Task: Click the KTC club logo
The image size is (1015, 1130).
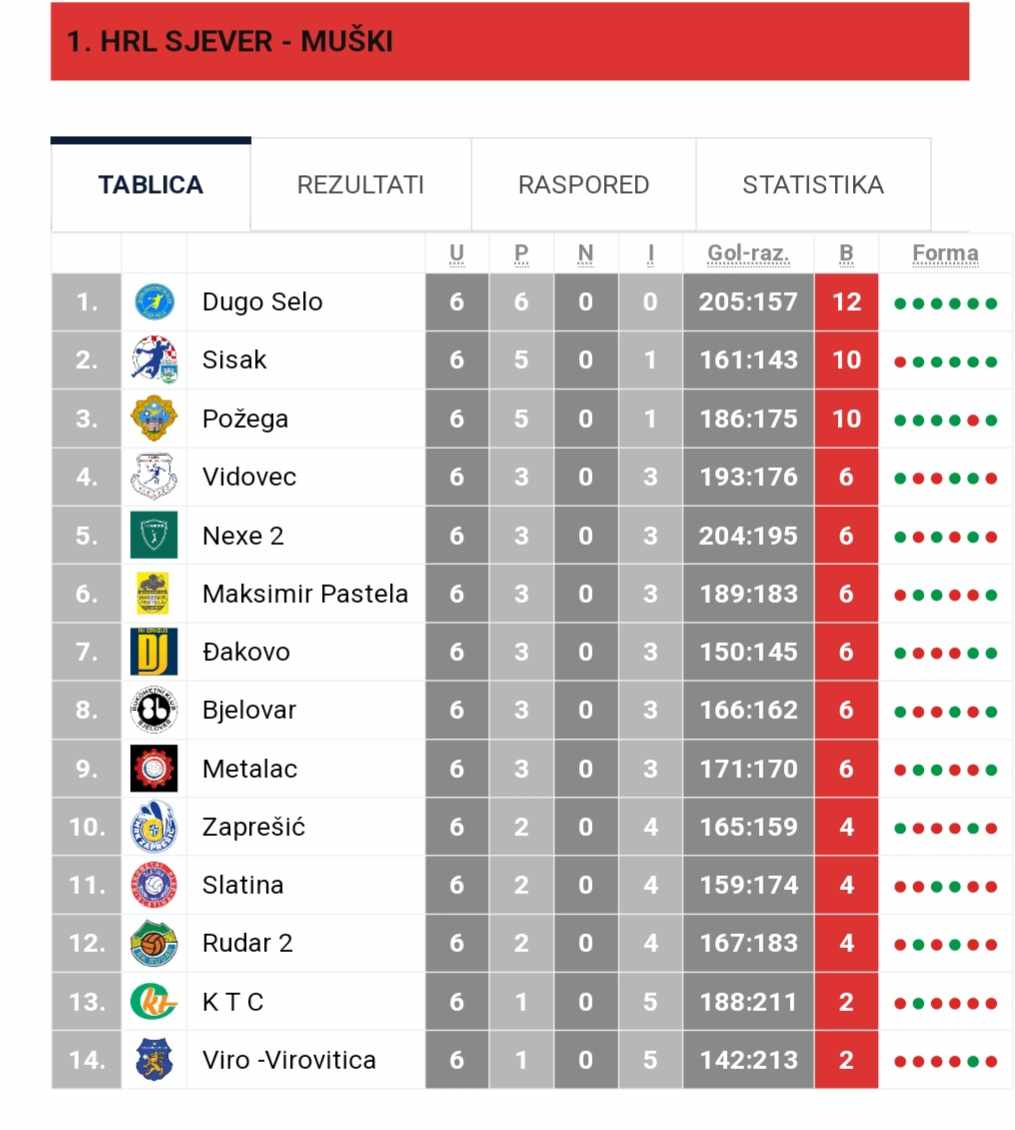Action: click(154, 1001)
